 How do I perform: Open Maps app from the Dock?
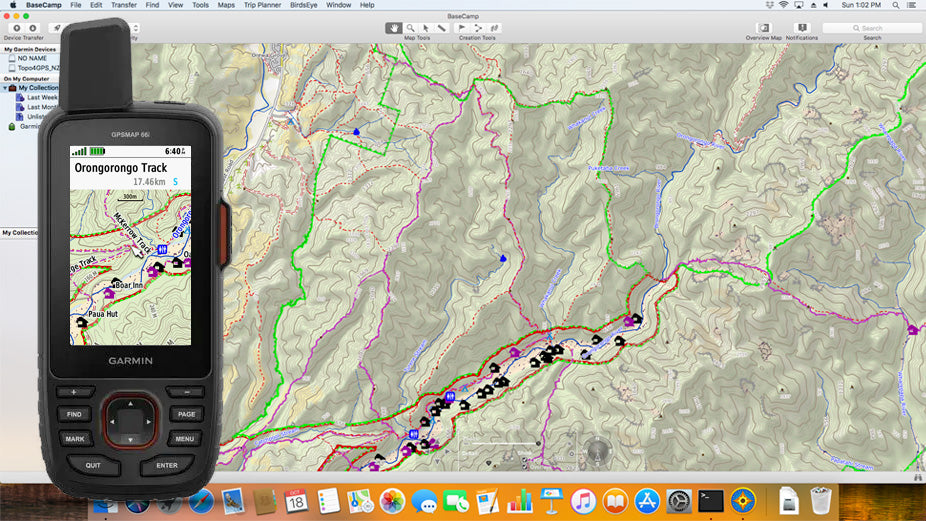tap(360, 501)
